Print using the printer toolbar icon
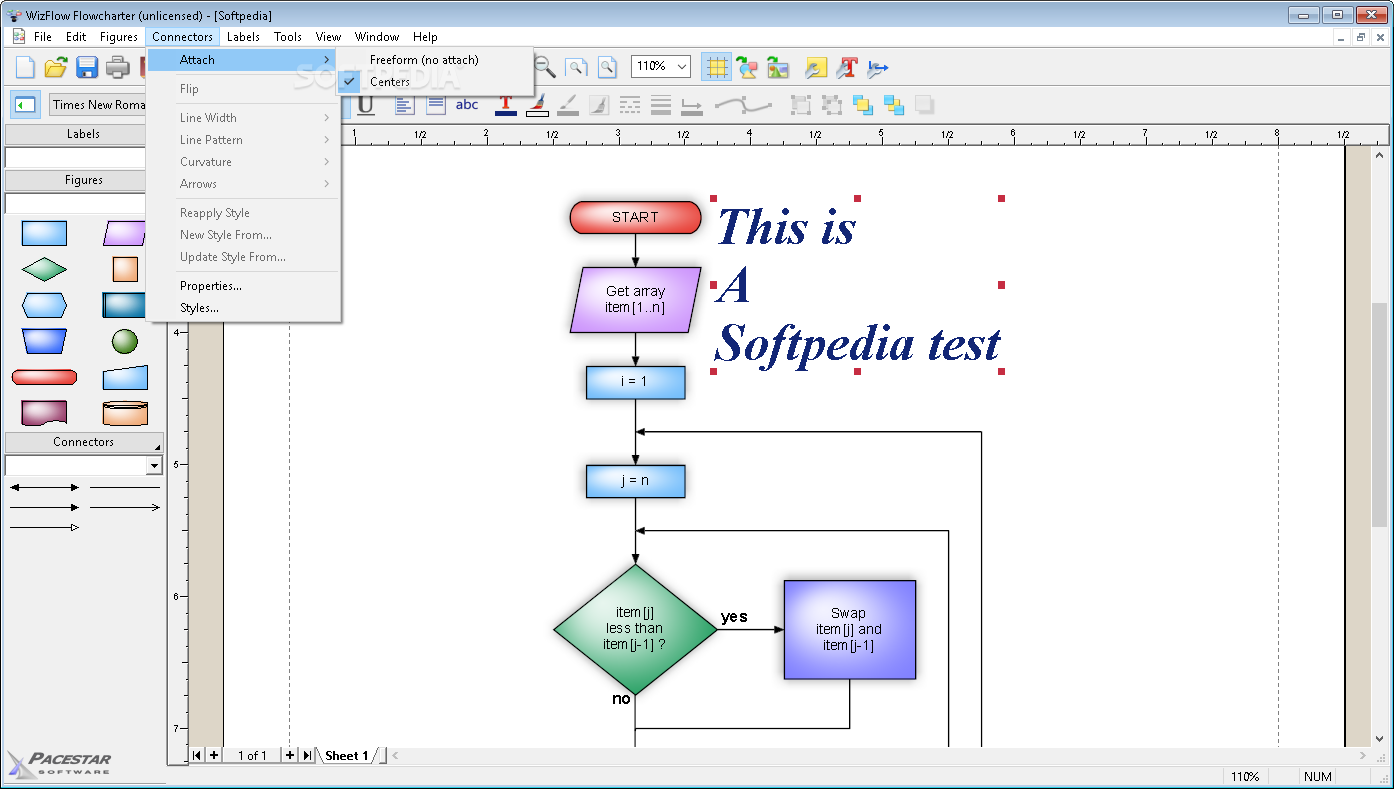 click(118, 68)
